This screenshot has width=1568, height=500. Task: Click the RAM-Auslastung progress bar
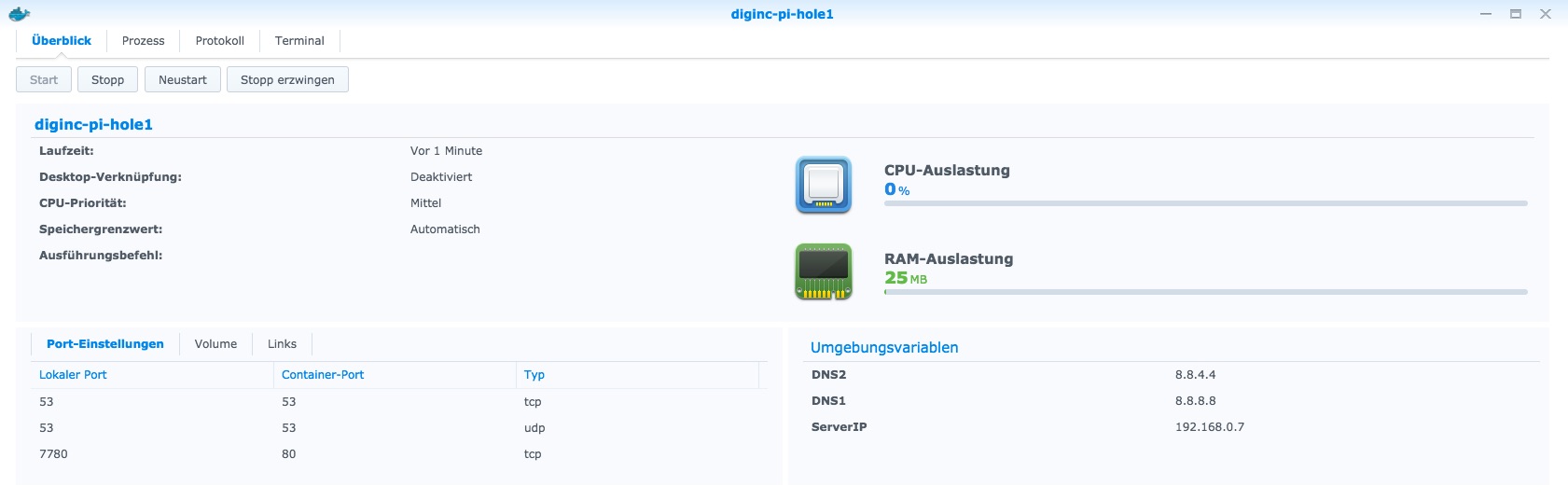click(x=1206, y=292)
